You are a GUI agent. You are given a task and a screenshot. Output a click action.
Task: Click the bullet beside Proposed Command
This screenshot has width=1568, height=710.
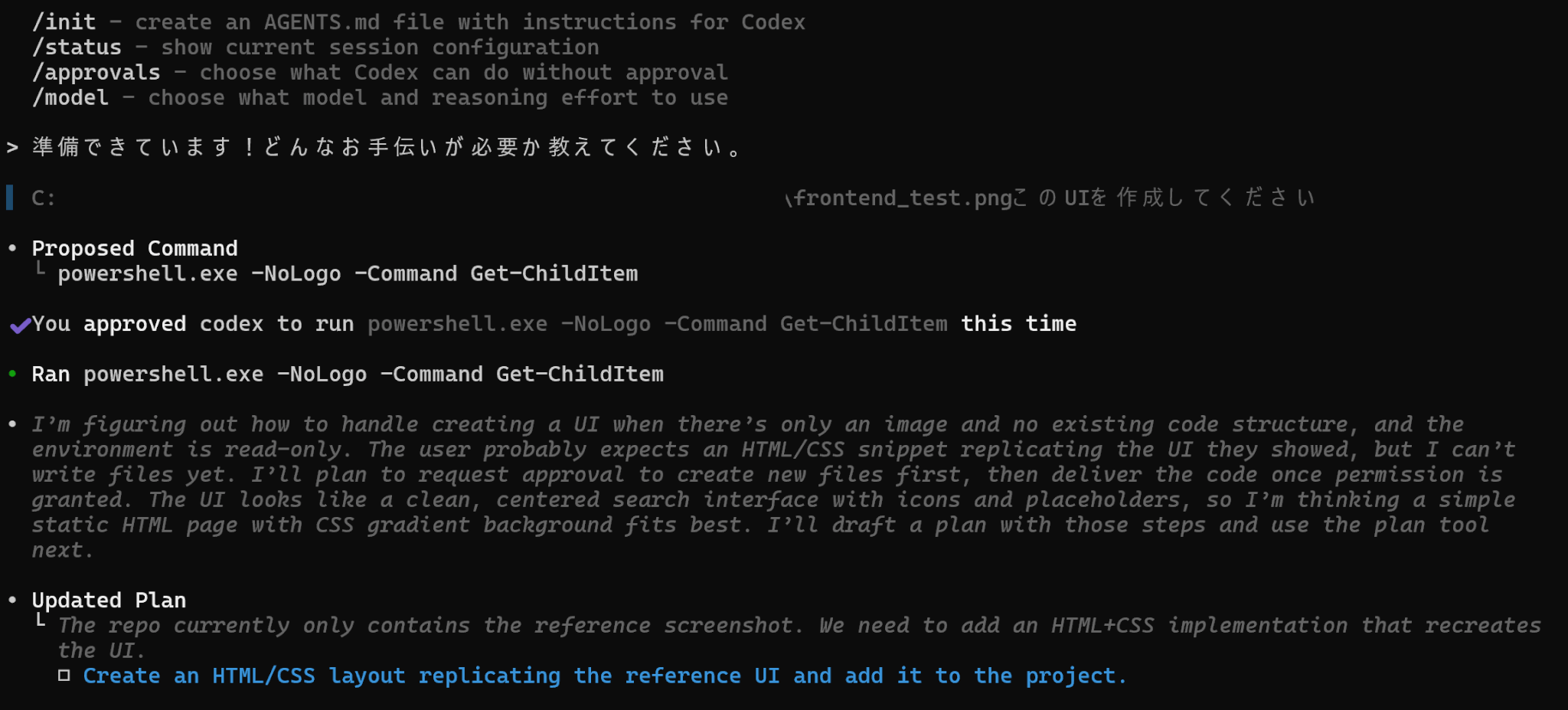[x=12, y=248]
